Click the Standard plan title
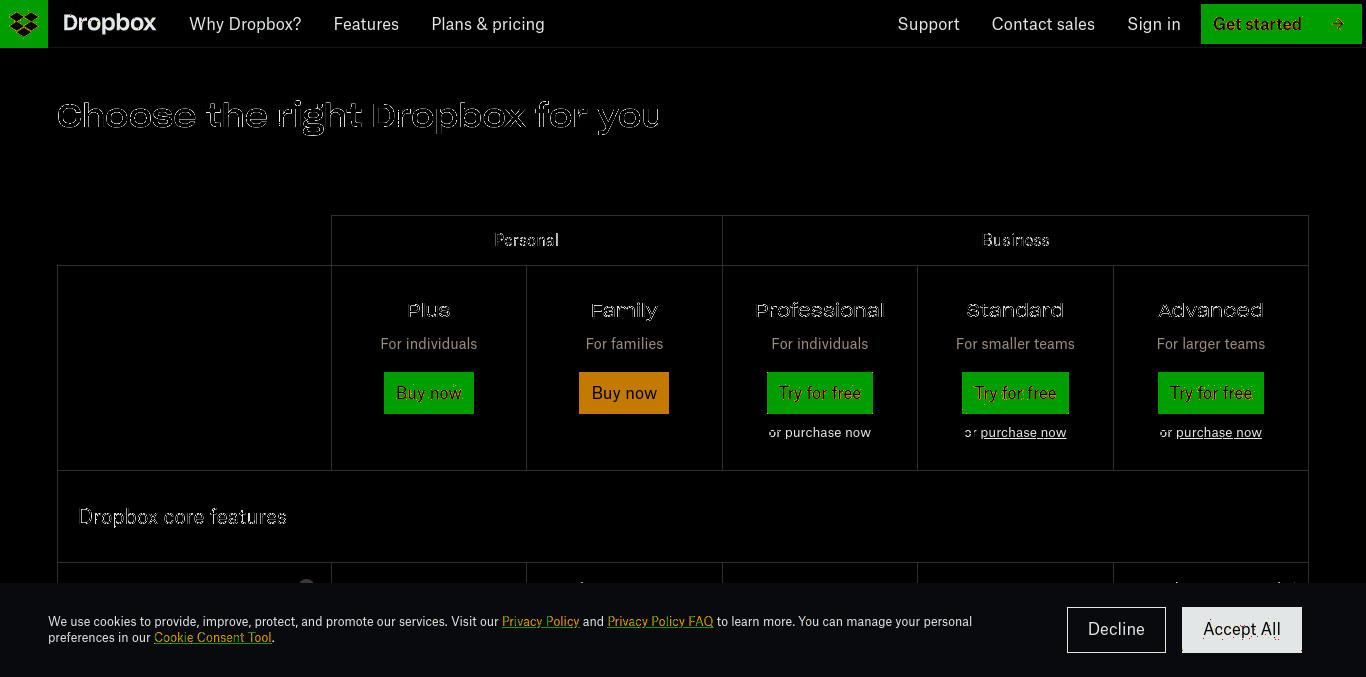The image size is (1366, 677). [1015, 310]
